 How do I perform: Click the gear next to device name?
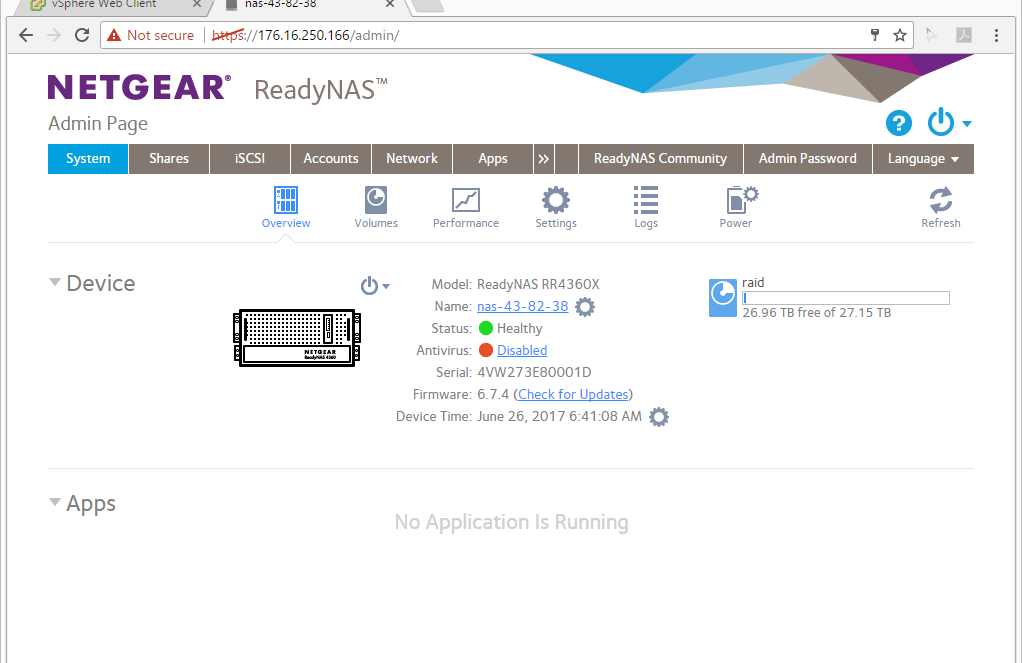(585, 307)
